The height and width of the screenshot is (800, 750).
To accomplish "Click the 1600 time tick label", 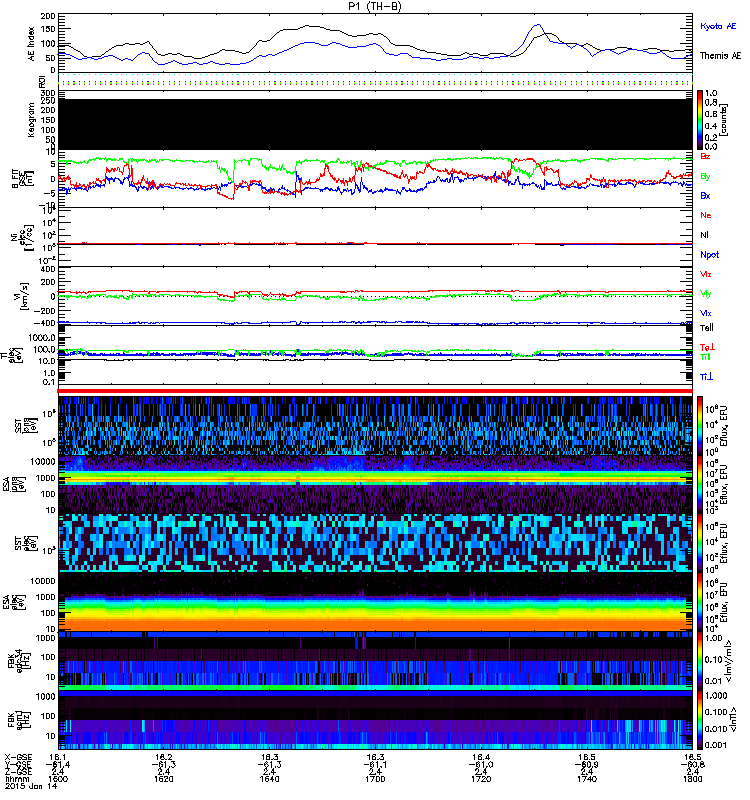I will click(x=58, y=779).
